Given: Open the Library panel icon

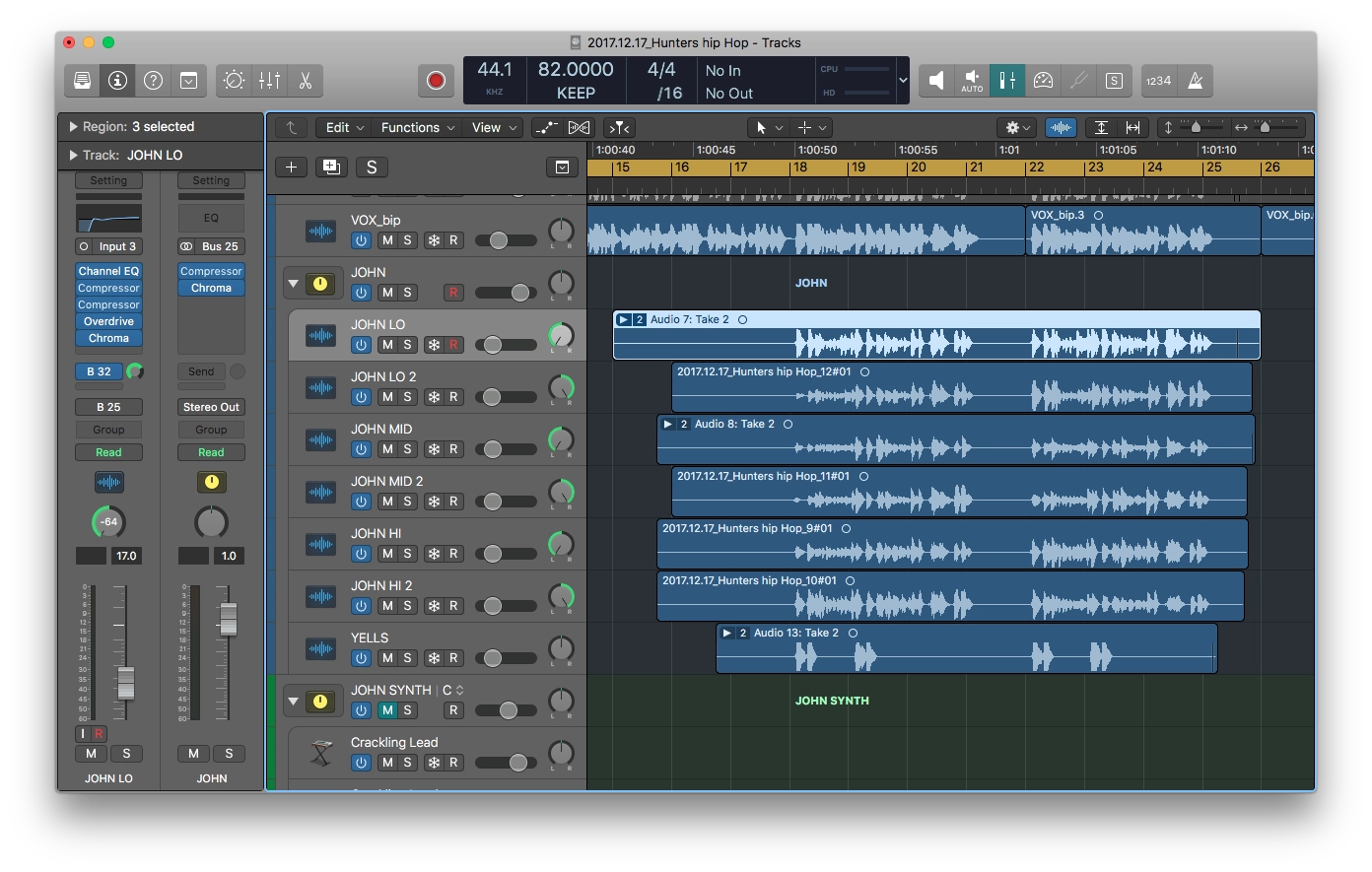Looking at the screenshot, I should (83, 81).
